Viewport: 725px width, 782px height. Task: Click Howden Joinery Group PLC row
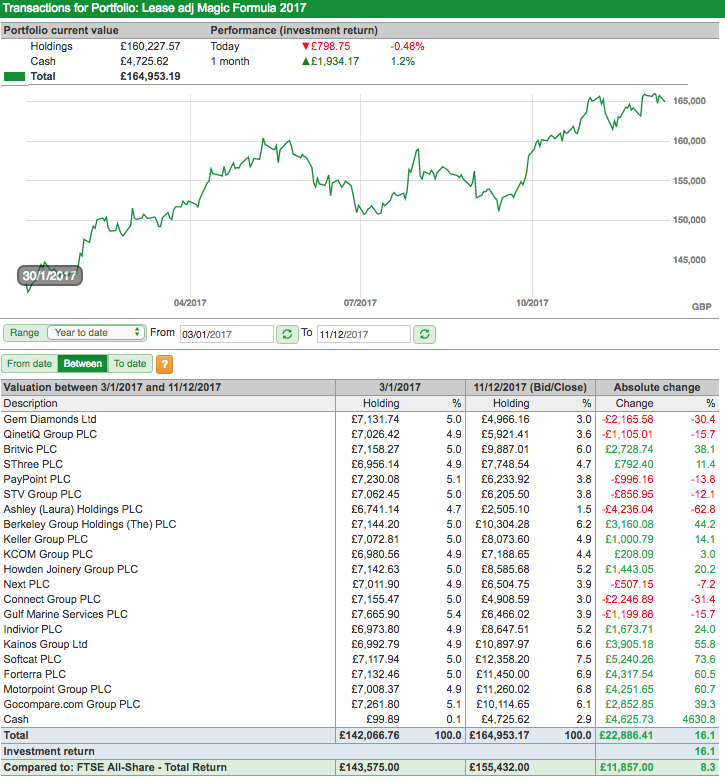pos(360,569)
